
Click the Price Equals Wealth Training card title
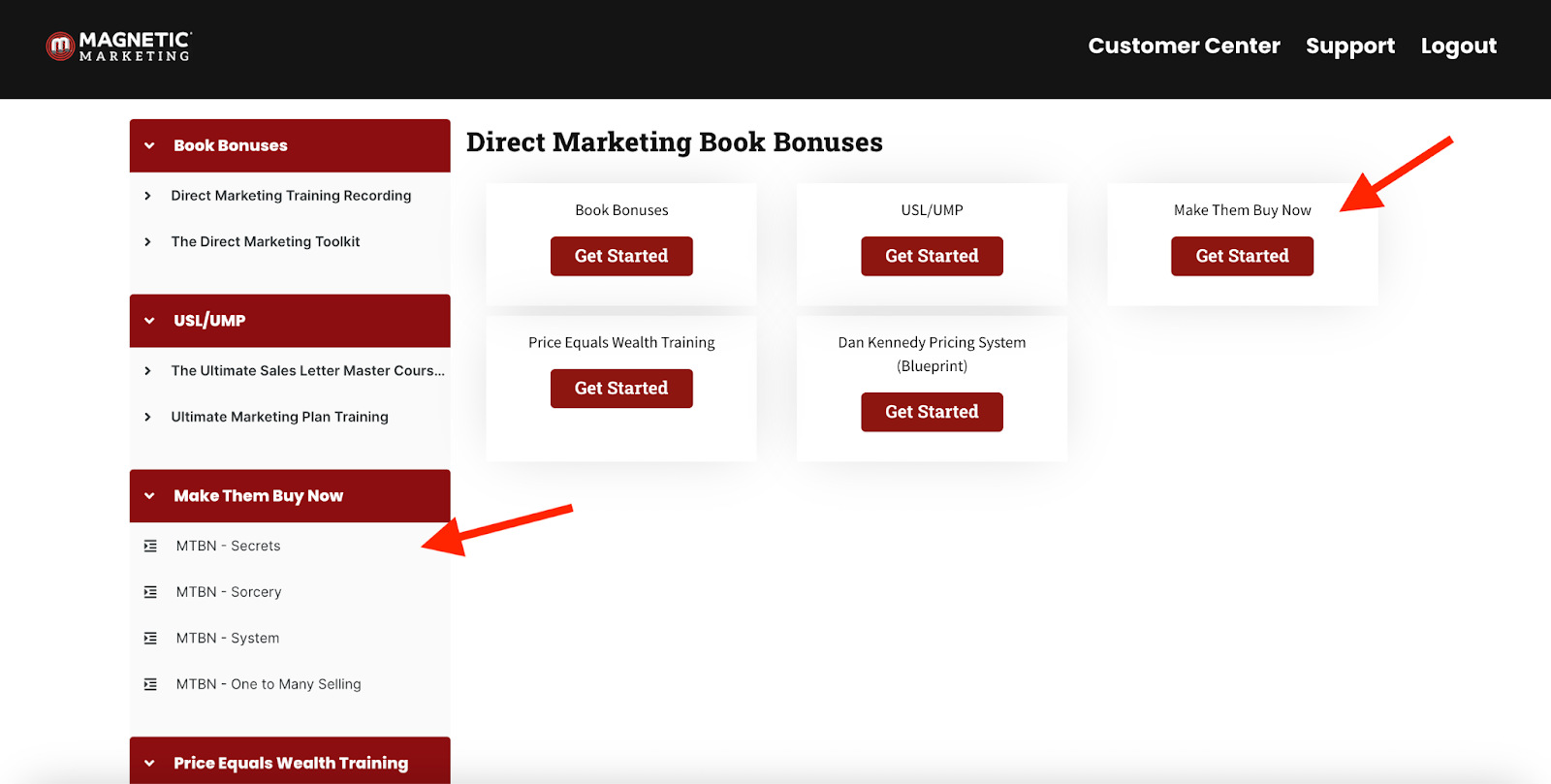[621, 343]
